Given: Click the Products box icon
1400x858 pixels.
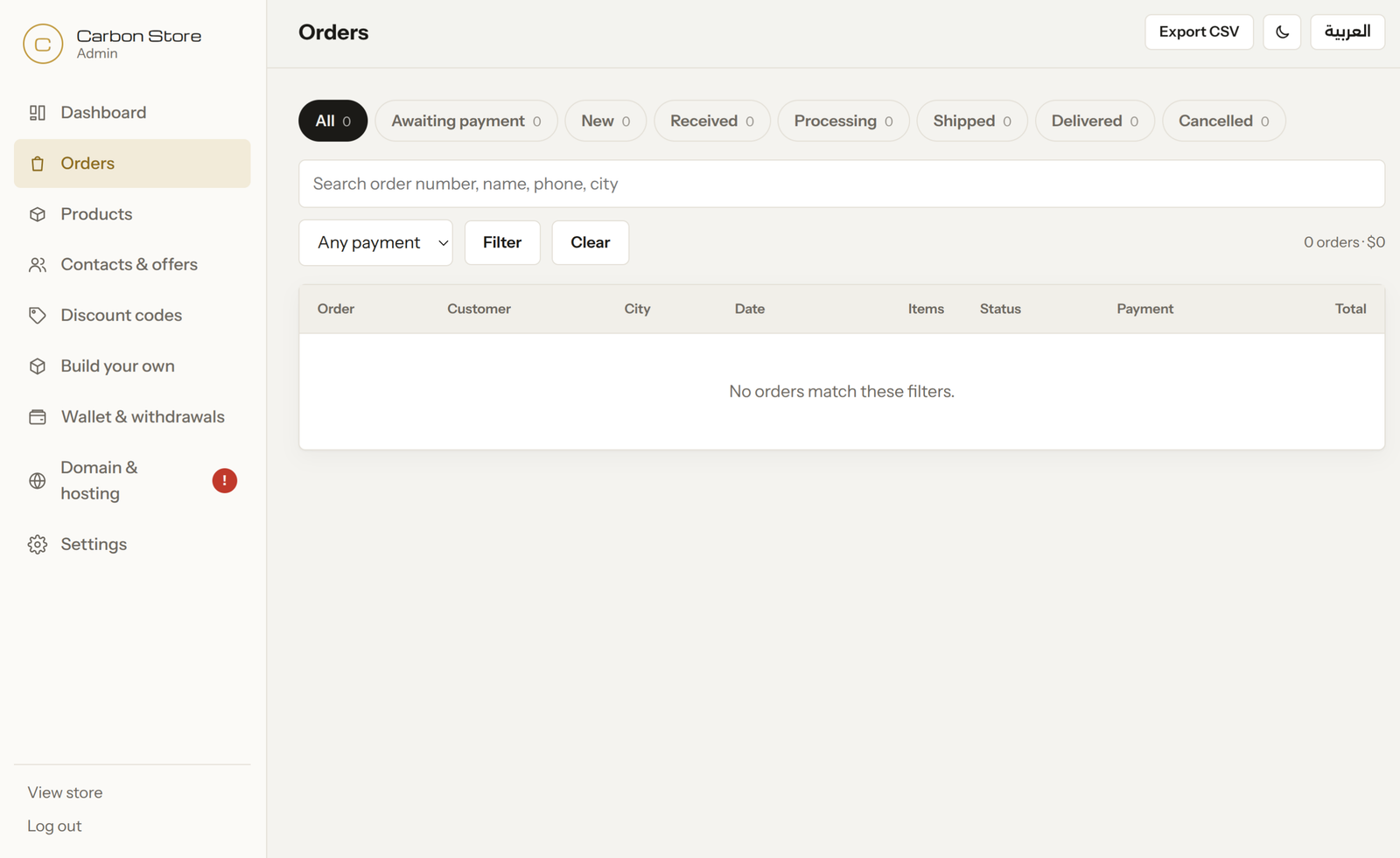Looking at the screenshot, I should point(38,214).
